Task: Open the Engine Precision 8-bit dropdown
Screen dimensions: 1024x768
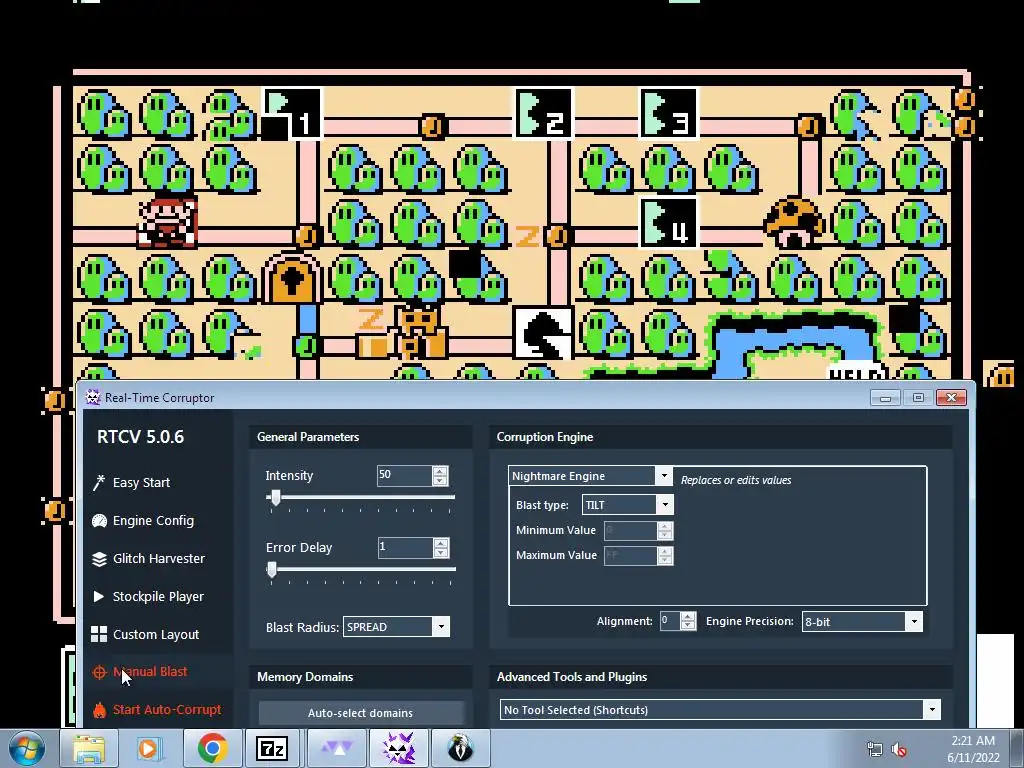Action: coord(862,622)
